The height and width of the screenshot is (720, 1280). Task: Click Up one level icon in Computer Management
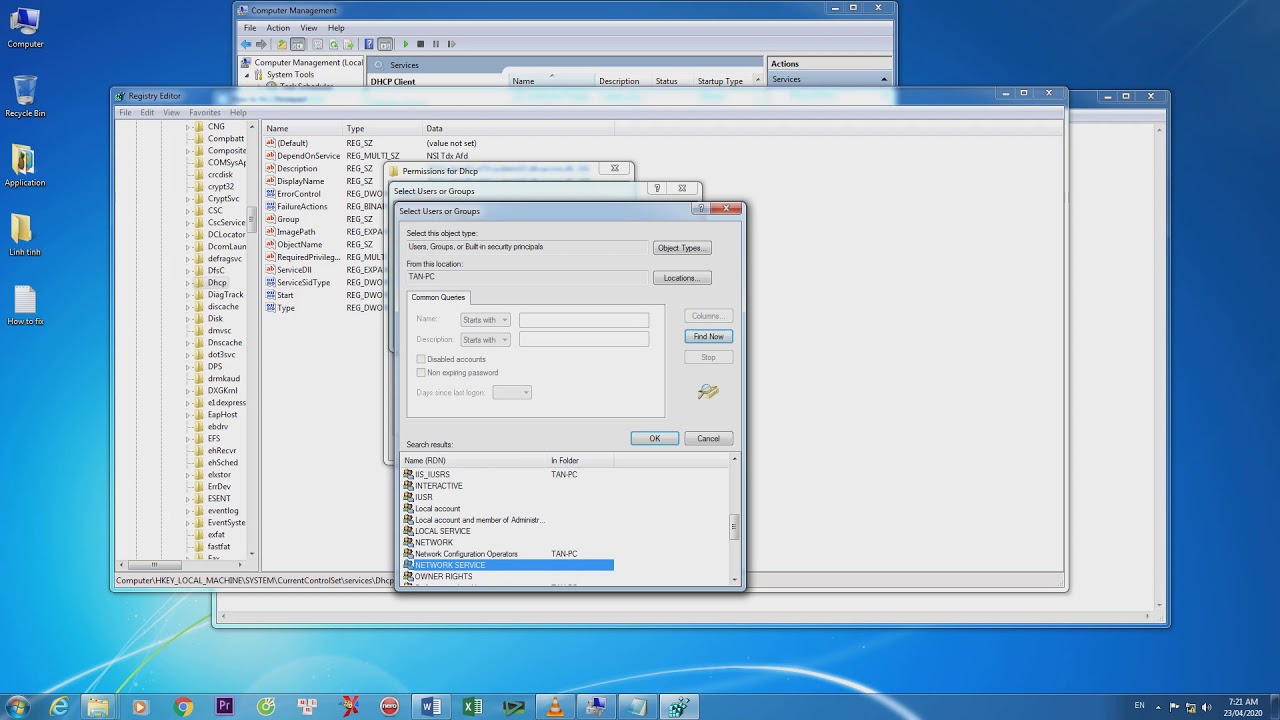coord(282,44)
